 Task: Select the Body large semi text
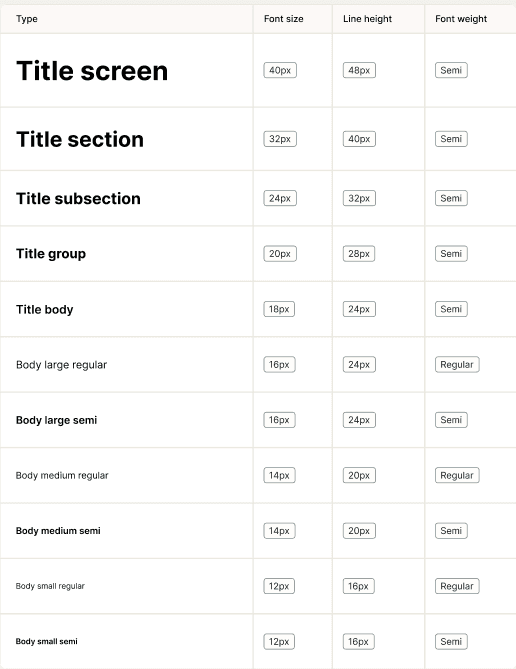pyautogui.click(x=56, y=420)
